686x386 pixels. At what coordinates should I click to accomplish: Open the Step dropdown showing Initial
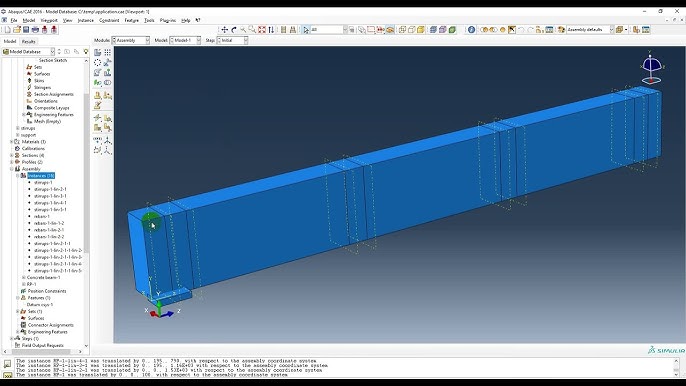(233, 40)
